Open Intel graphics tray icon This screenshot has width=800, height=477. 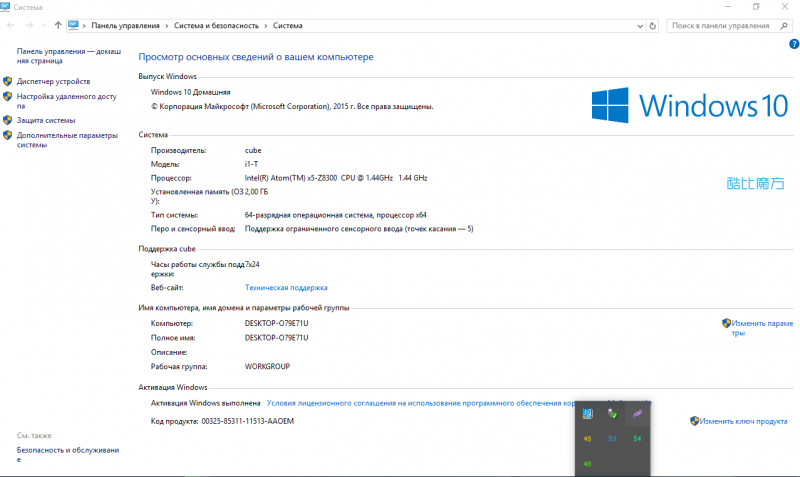[587, 414]
